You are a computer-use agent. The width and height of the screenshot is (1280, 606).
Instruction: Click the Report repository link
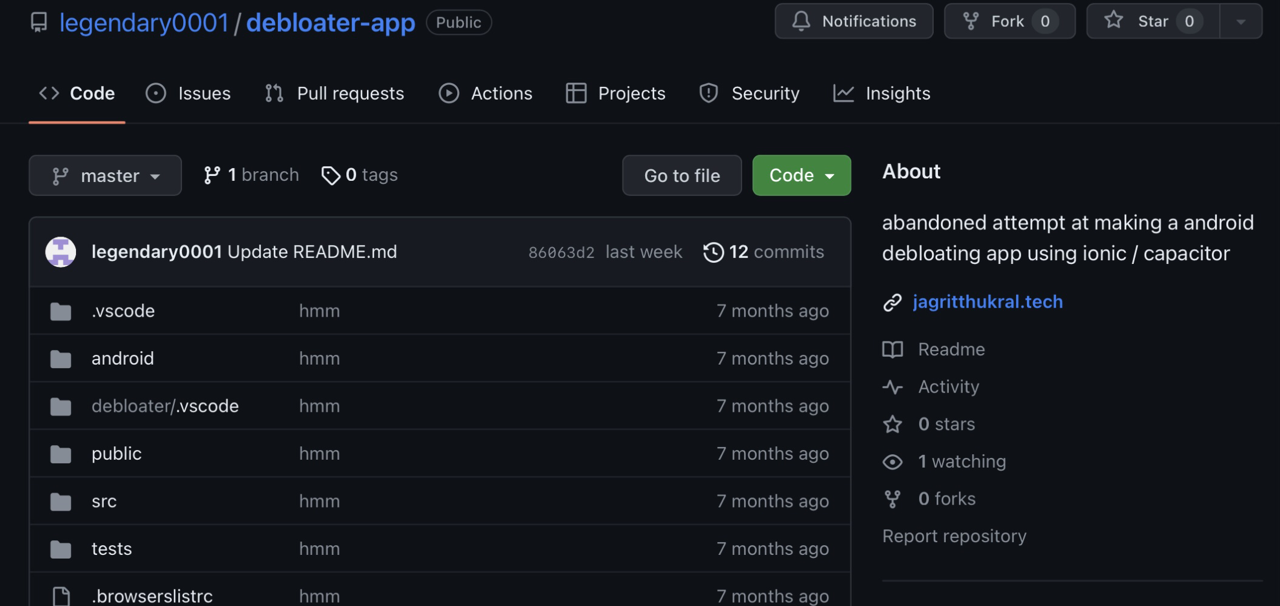[x=954, y=536]
